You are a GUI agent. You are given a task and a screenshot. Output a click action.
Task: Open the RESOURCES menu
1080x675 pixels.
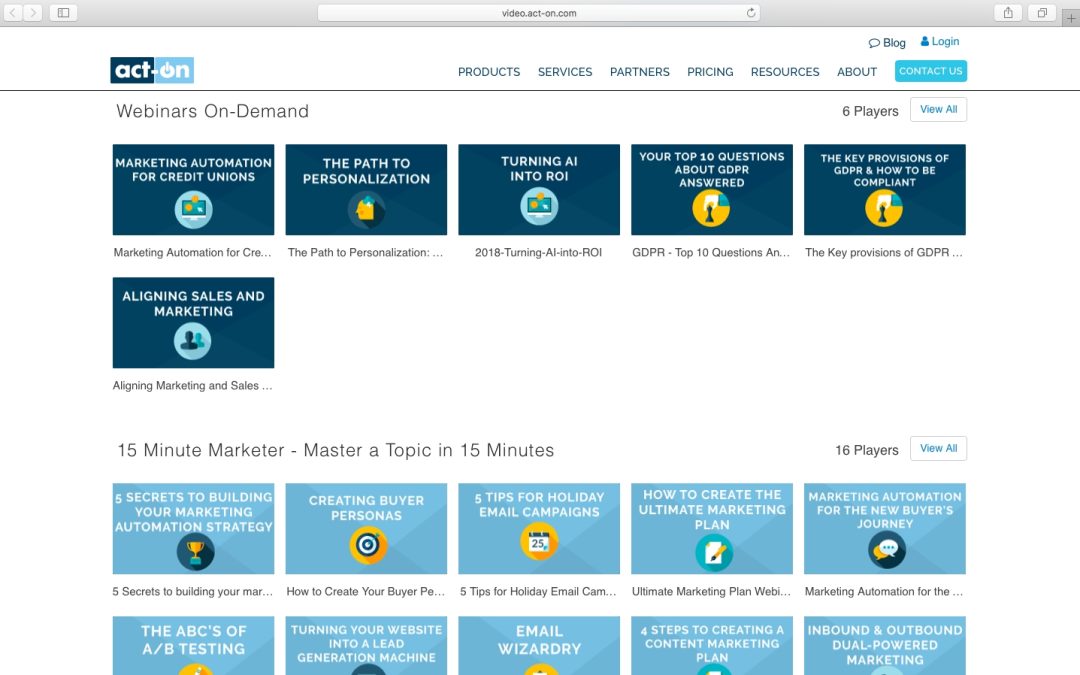tap(785, 72)
